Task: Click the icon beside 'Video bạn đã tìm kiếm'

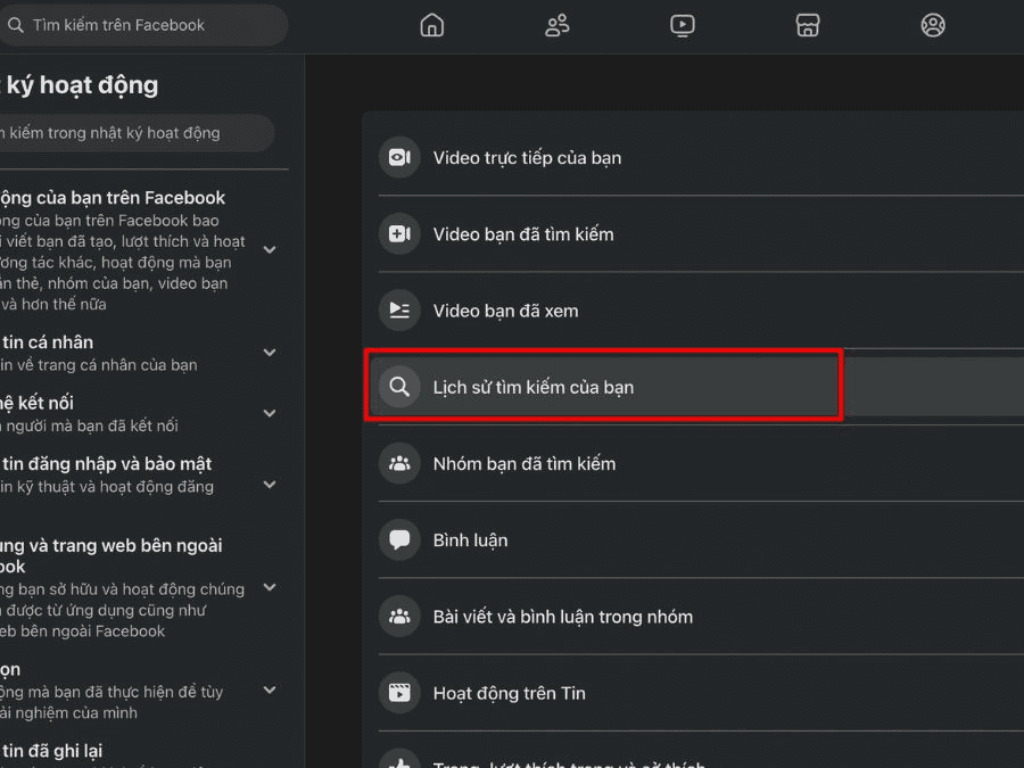Action: pos(399,234)
